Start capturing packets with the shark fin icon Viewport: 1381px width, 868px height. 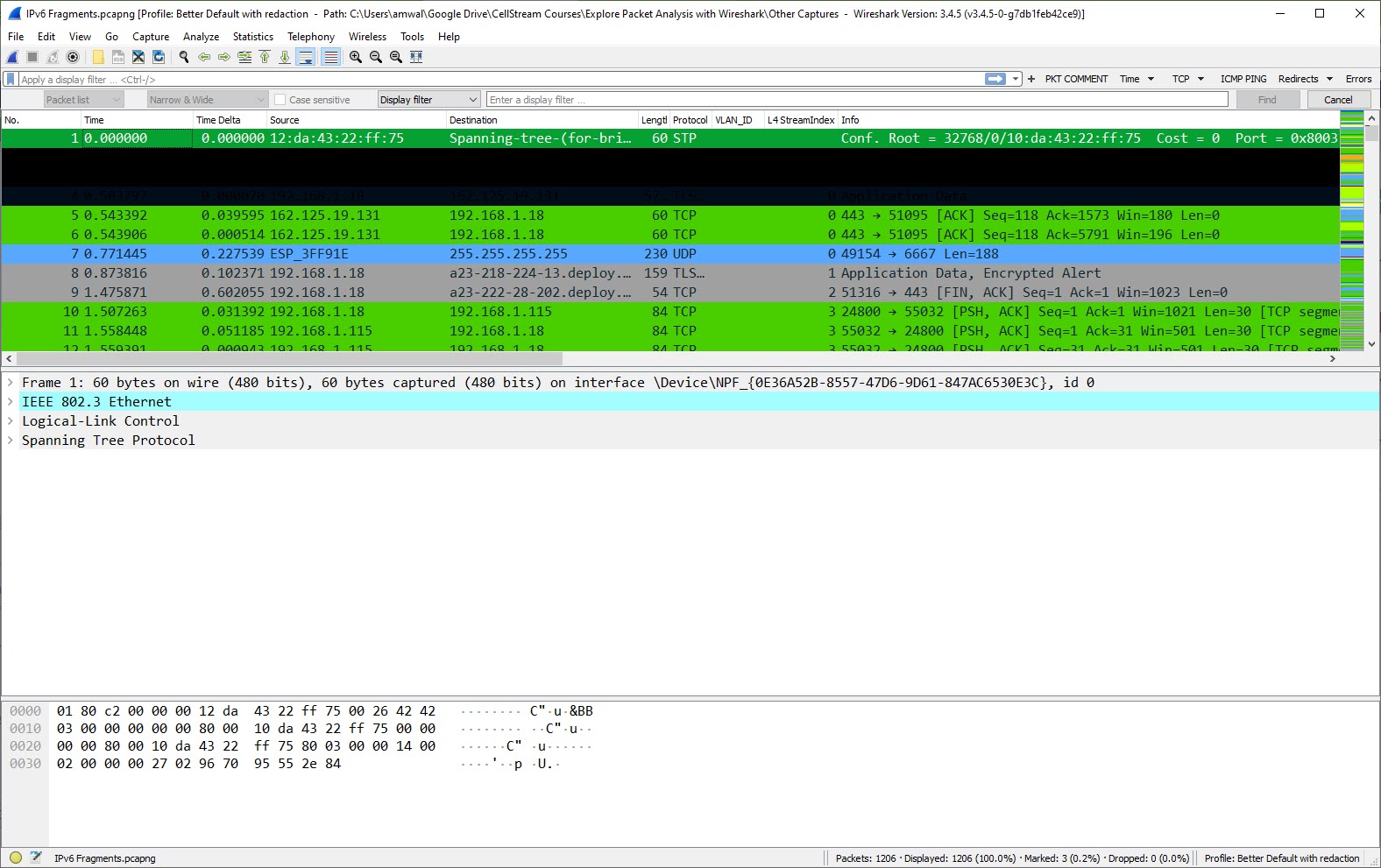point(12,57)
